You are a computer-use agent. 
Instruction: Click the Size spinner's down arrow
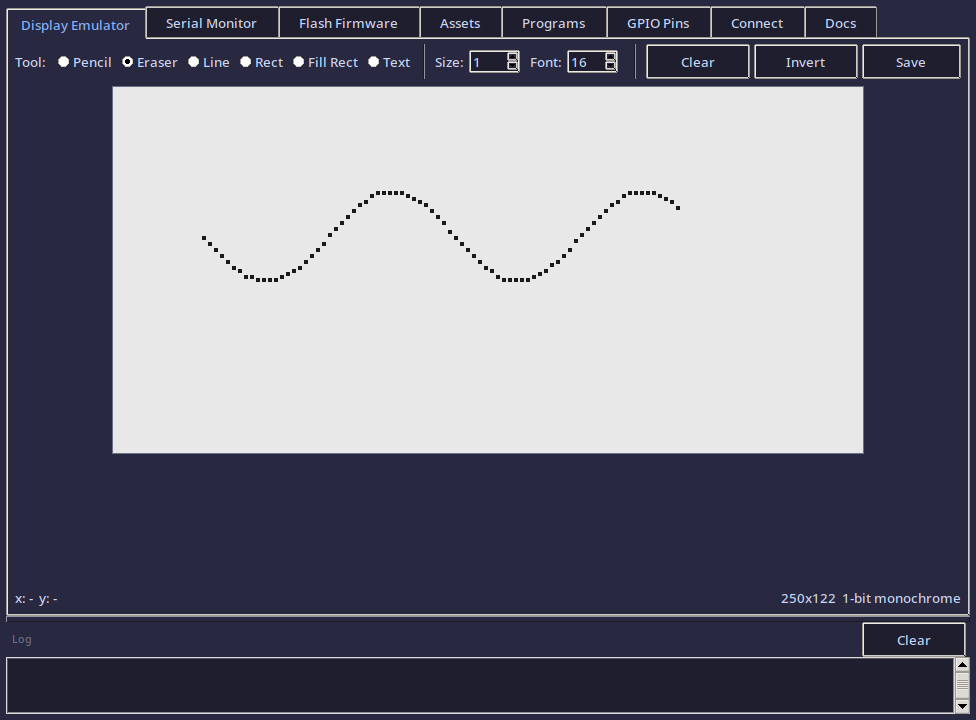point(511,66)
